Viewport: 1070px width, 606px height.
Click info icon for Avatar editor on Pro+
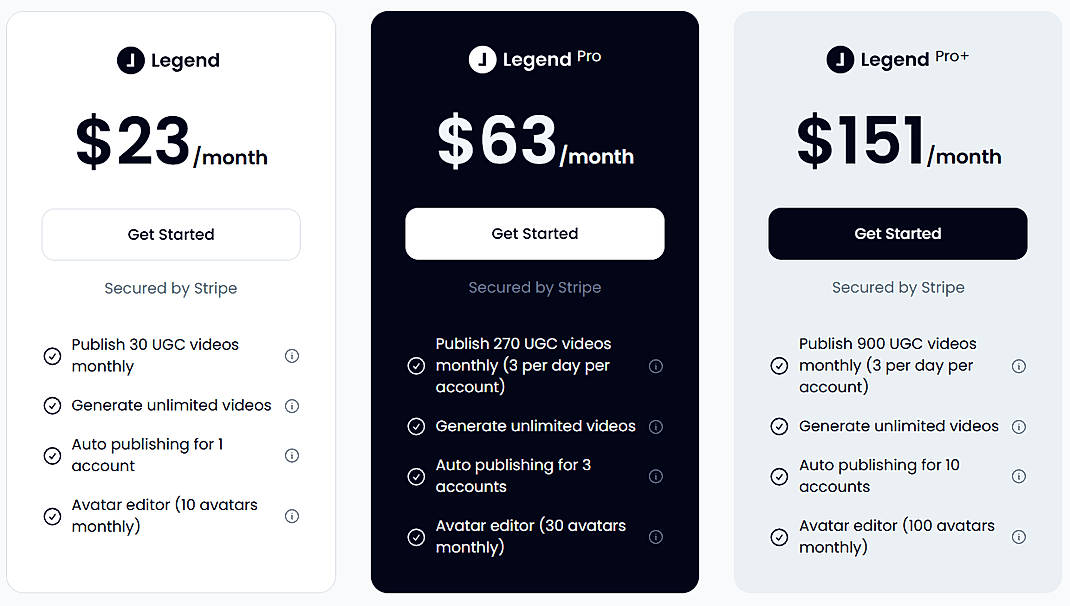pos(1019,536)
